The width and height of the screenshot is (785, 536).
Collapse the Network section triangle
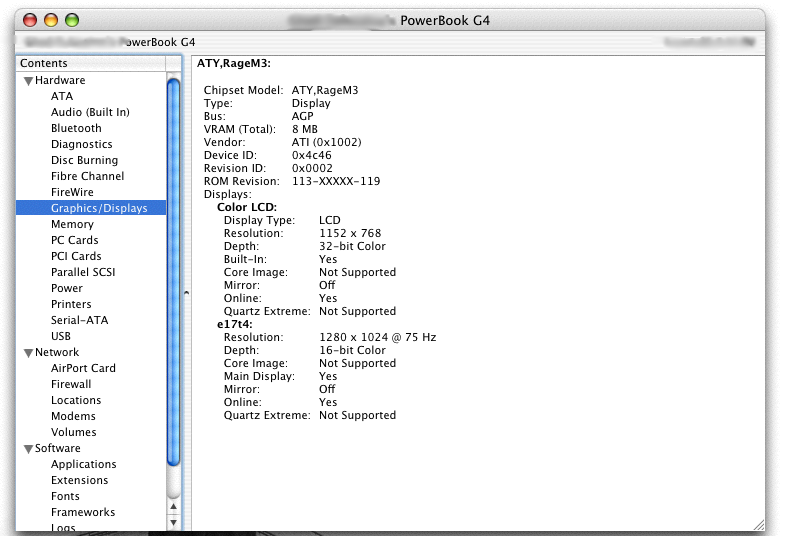29,353
